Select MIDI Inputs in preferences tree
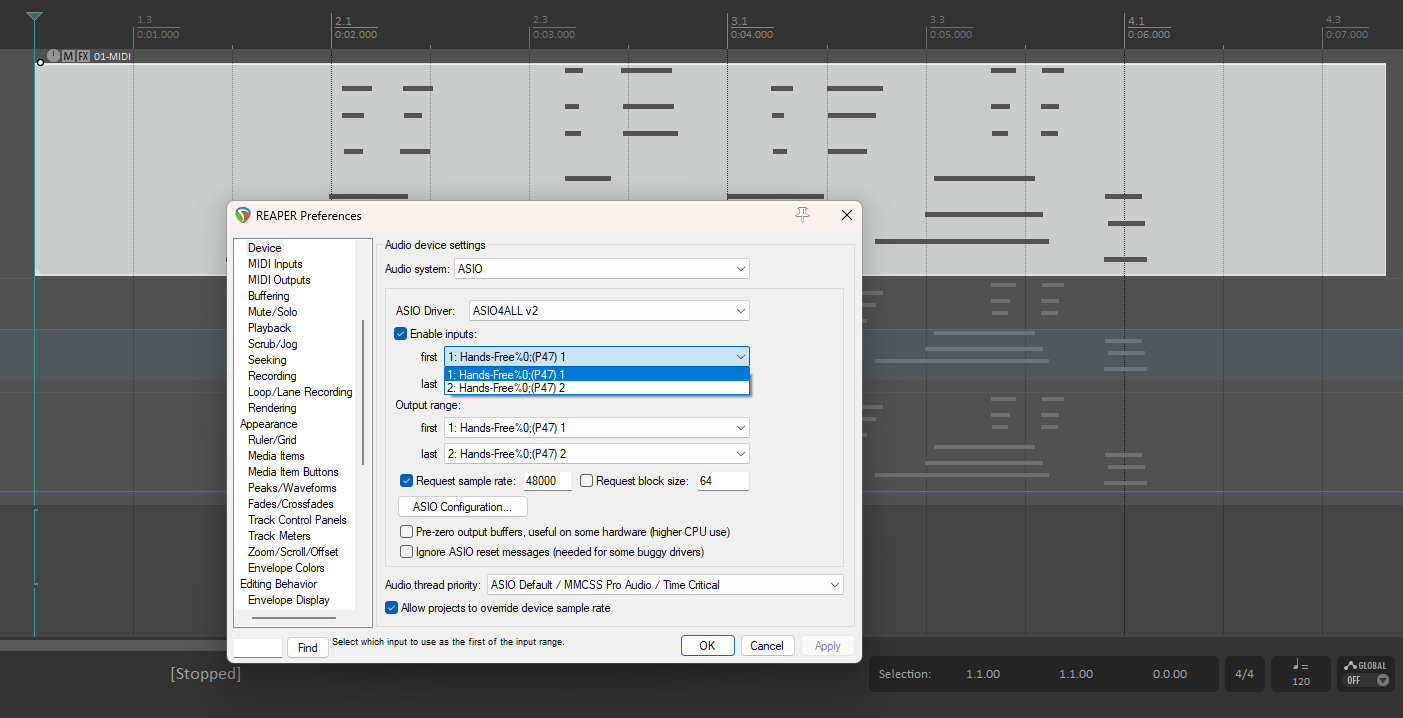 pos(275,264)
